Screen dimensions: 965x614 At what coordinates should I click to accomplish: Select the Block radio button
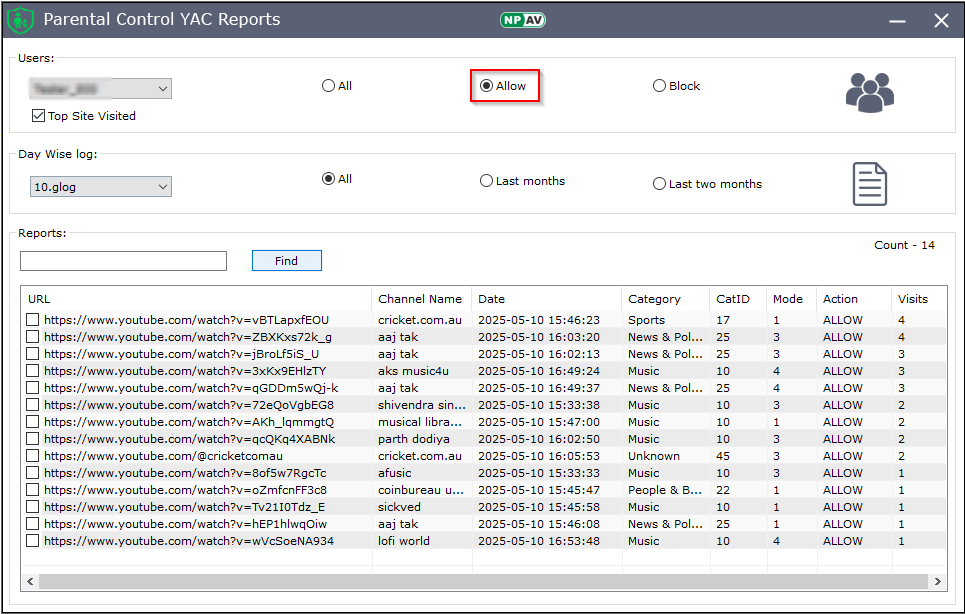tap(659, 86)
